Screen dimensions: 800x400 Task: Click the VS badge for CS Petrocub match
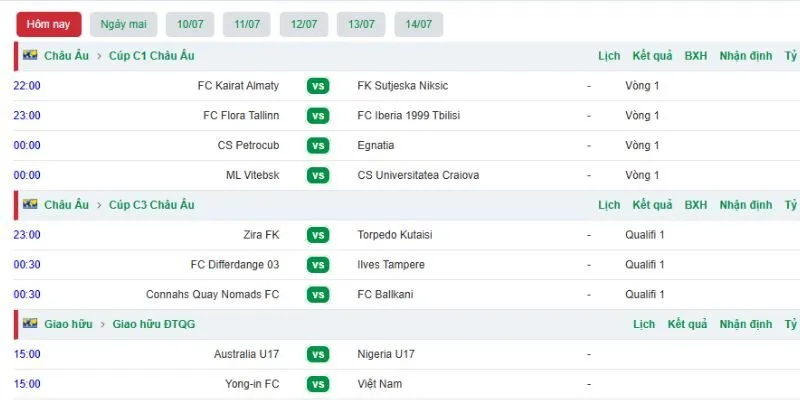point(318,145)
